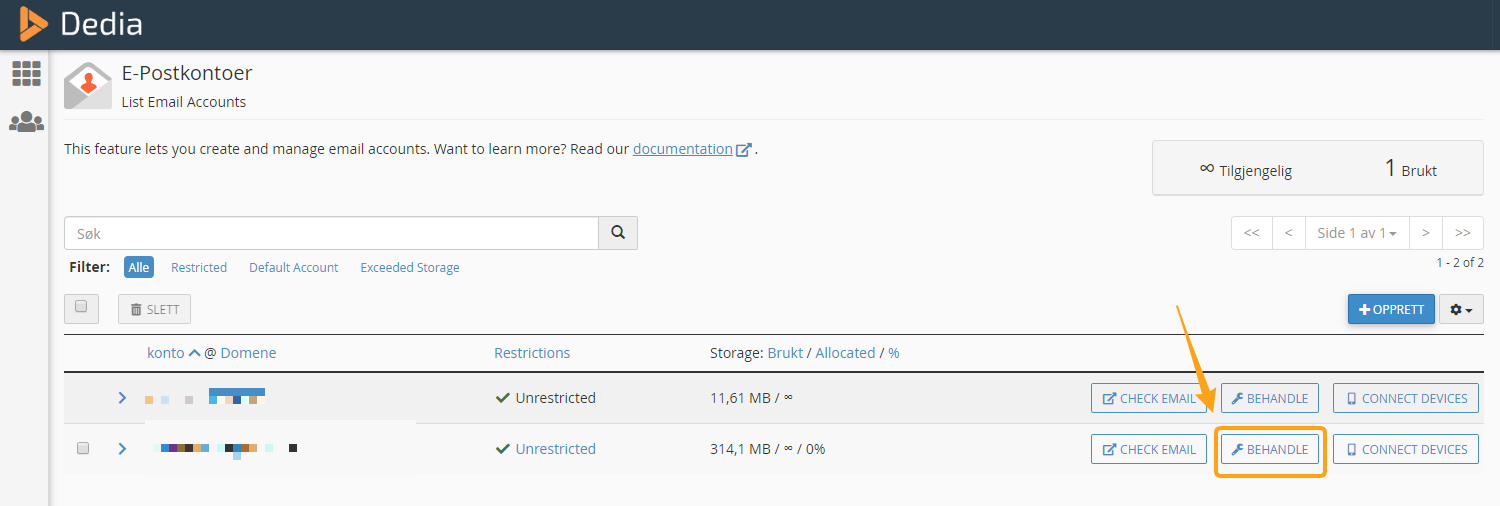The height and width of the screenshot is (506, 1500).
Task: Click Behandle for the second account
Action: [x=1269, y=450]
